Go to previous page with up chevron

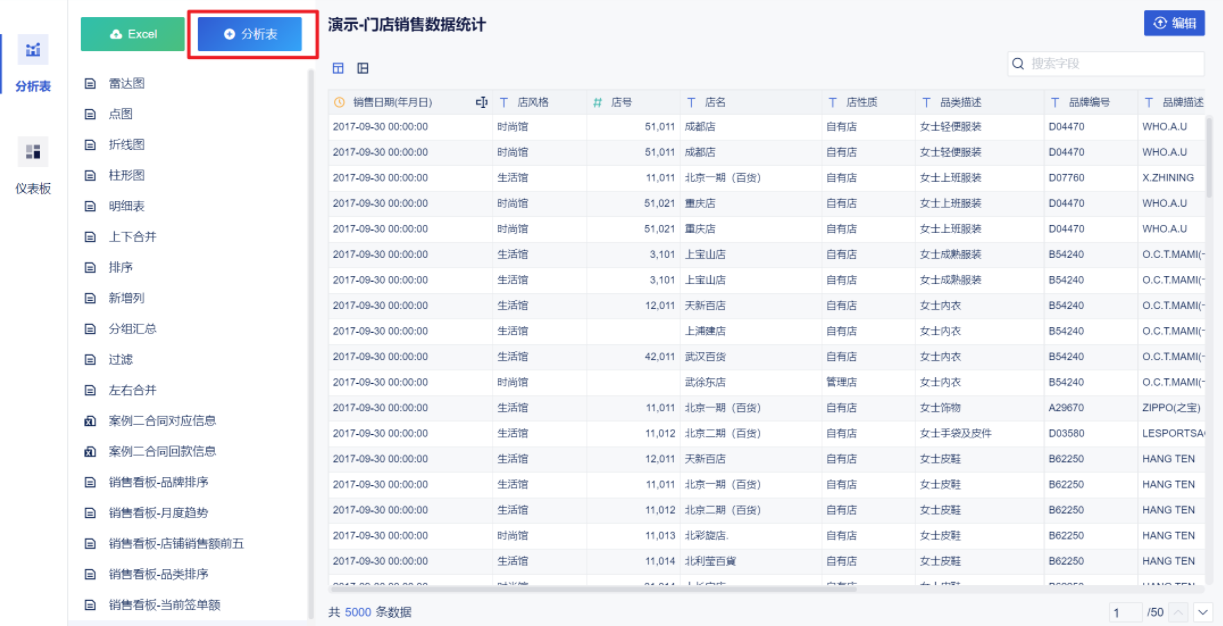tap(1179, 612)
